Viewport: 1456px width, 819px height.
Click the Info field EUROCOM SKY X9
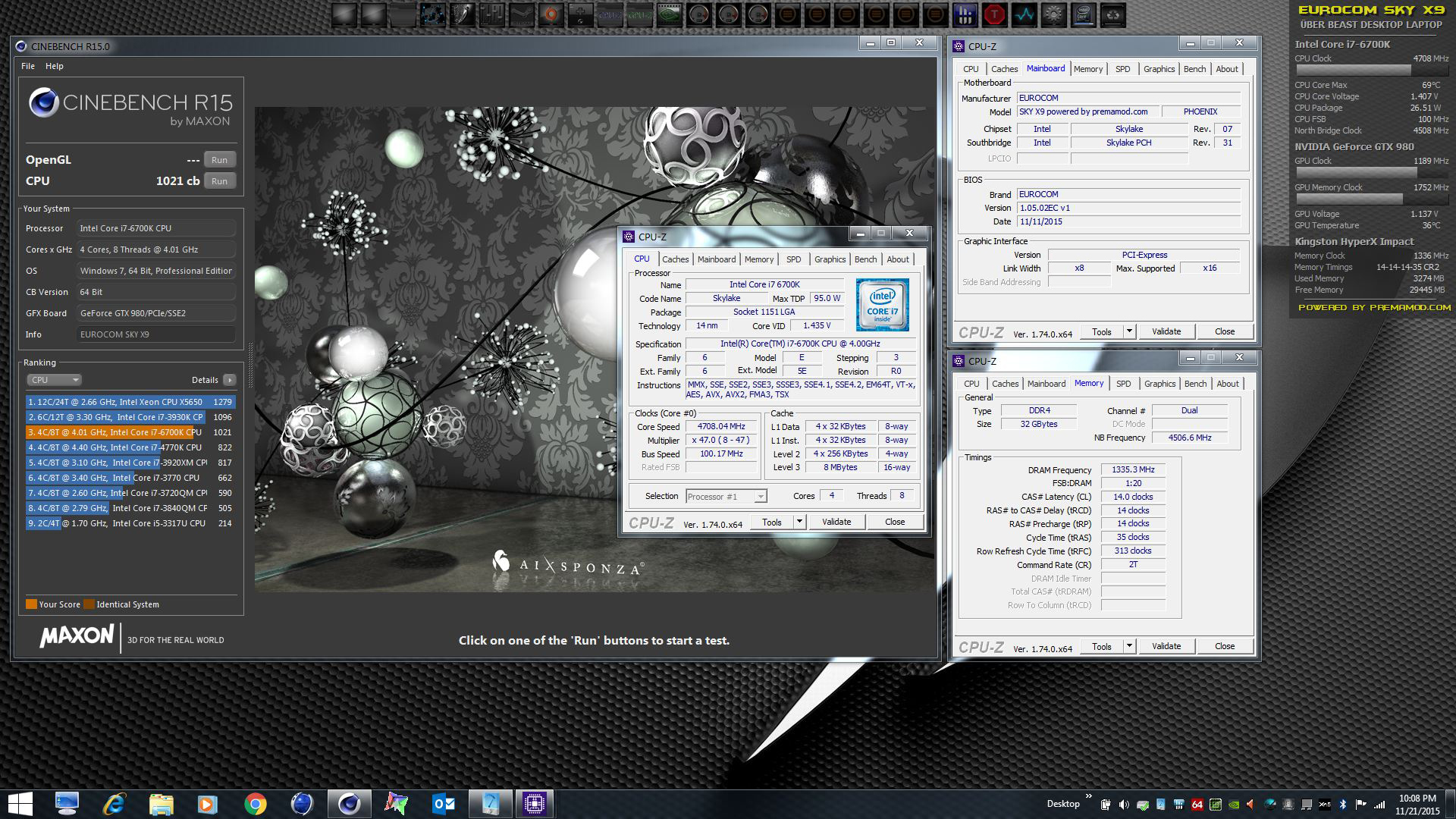coord(155,334)
